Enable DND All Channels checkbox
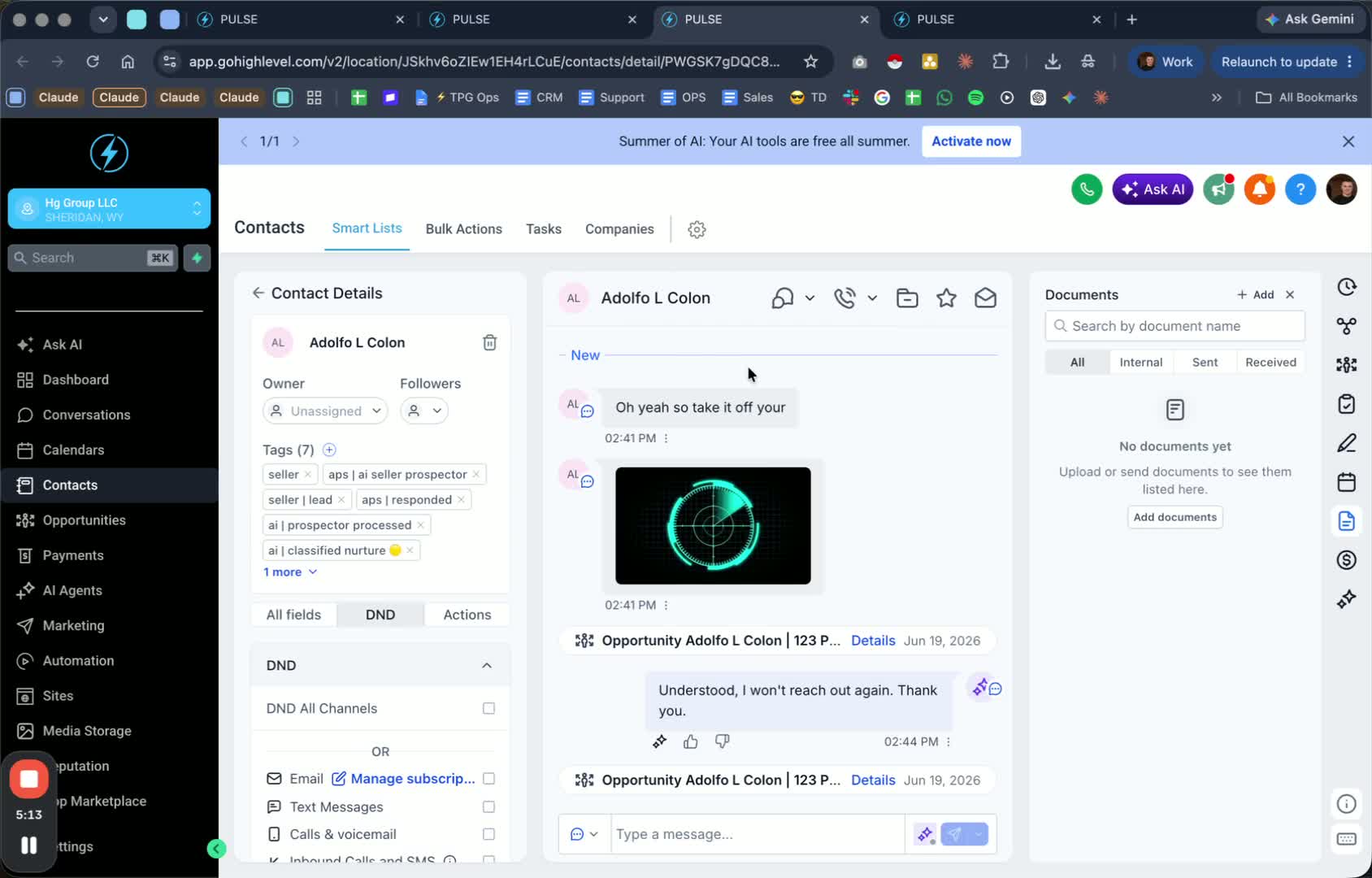This screenshot has width=1372, height=878. 488,708
